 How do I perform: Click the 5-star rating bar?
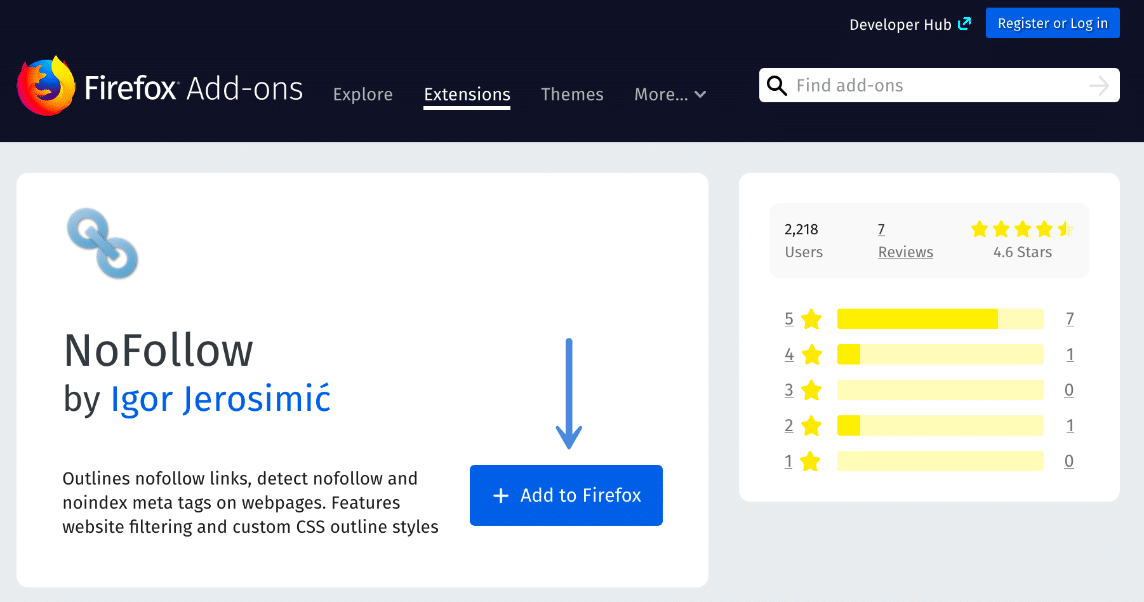[940, 319]
